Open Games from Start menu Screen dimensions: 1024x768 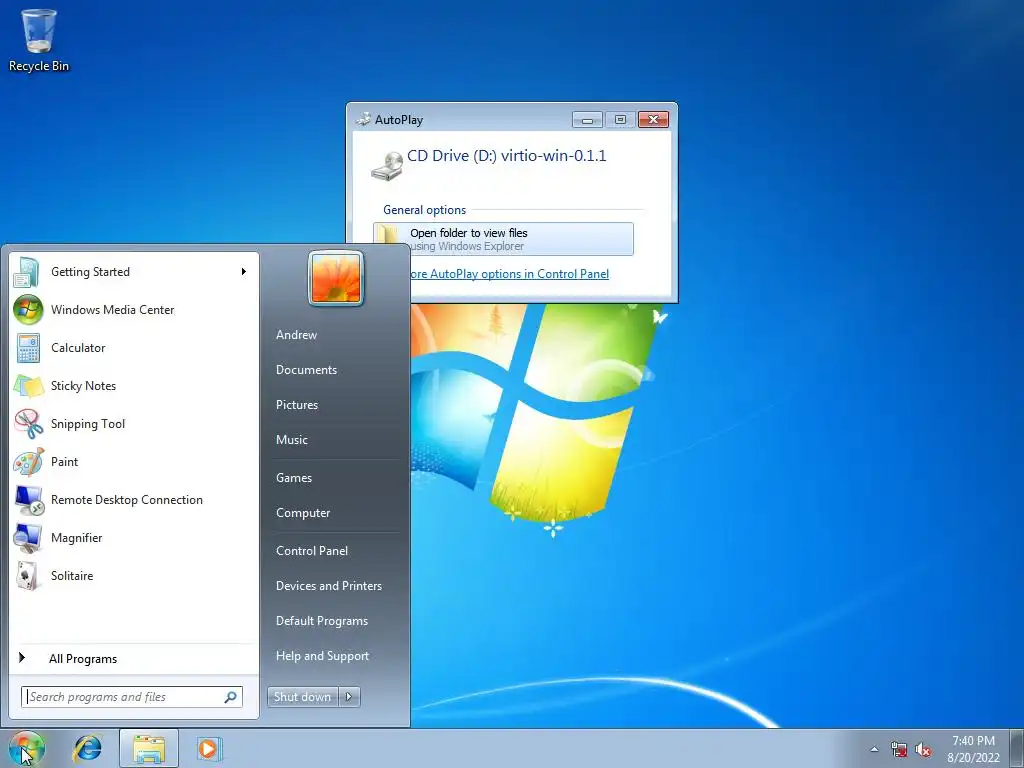point(294,478)
